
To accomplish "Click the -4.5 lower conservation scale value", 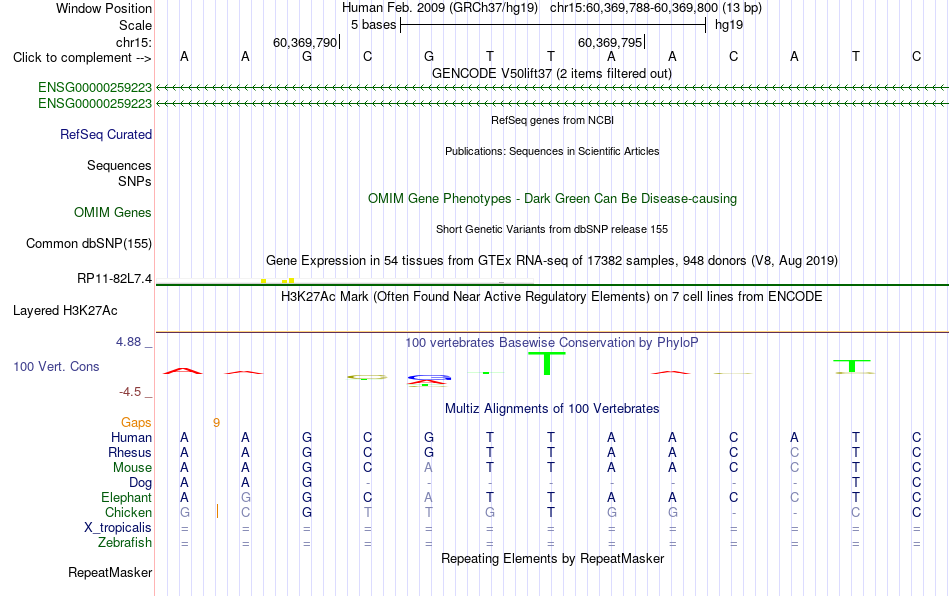I will tap(130, 392).
